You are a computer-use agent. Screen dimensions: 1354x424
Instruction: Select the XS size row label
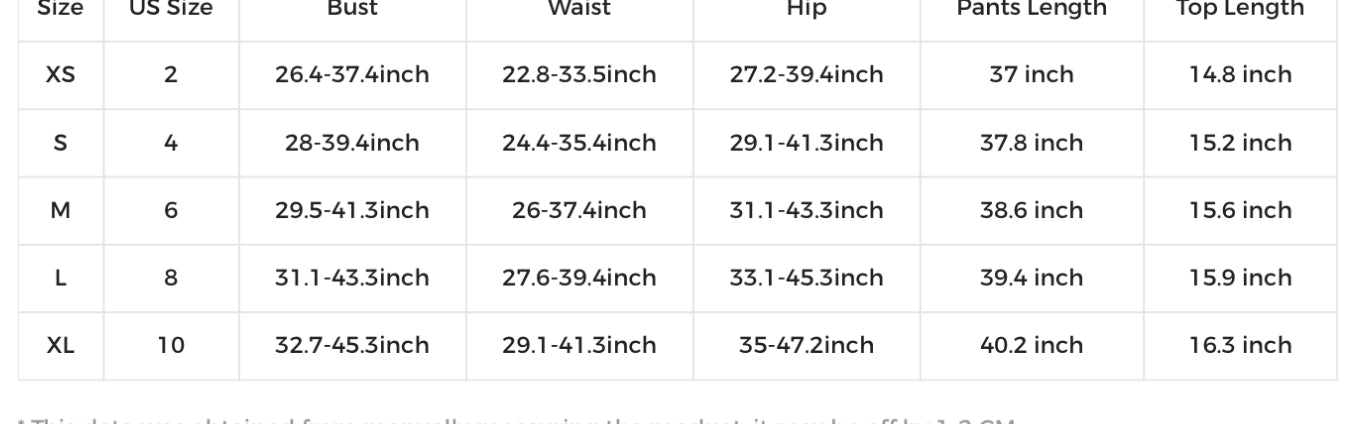click(x=60, y=75)
